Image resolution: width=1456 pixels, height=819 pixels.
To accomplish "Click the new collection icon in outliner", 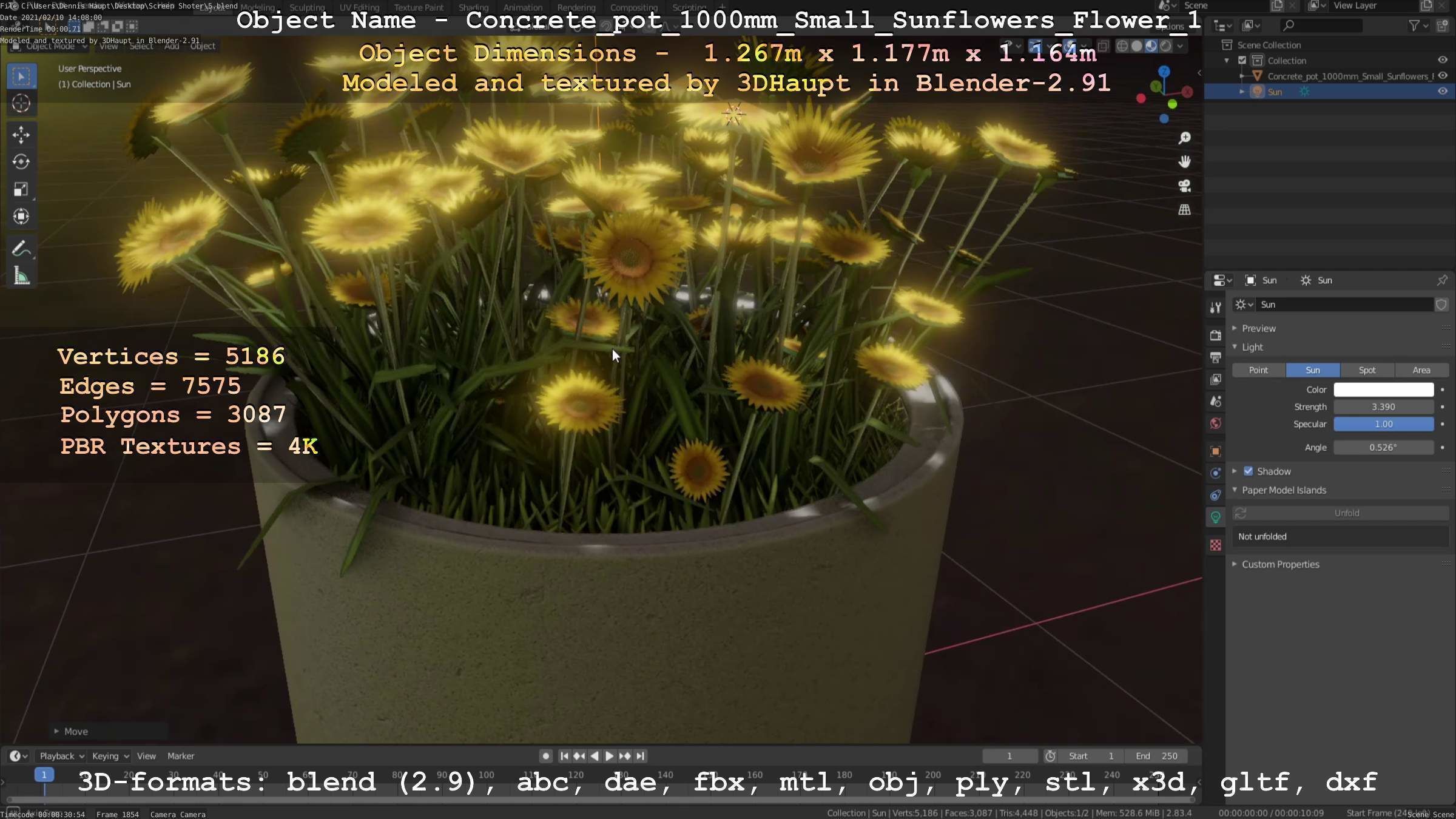I will pos(1442,25).
